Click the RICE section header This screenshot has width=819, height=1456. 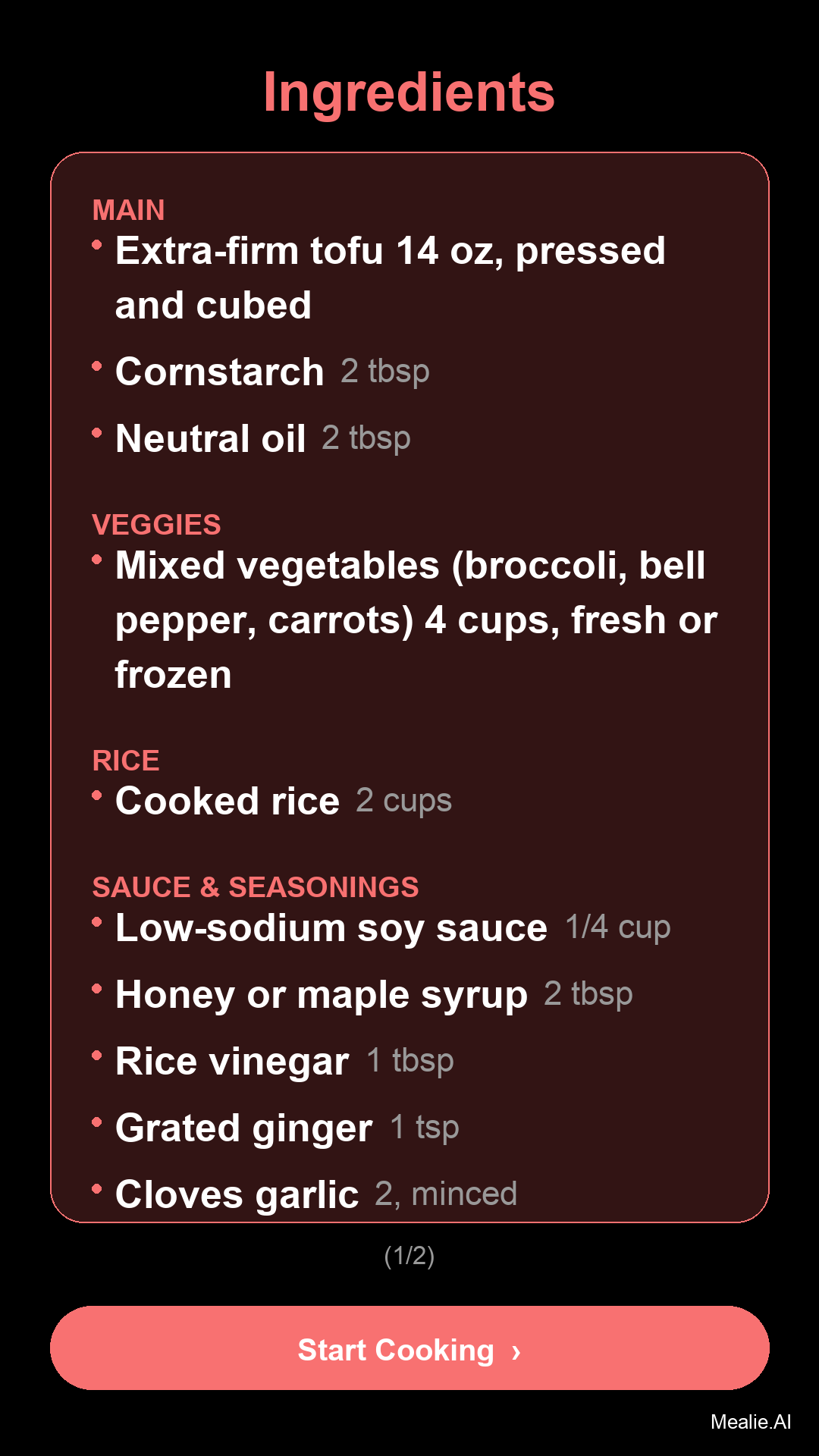tap(126, 761)
